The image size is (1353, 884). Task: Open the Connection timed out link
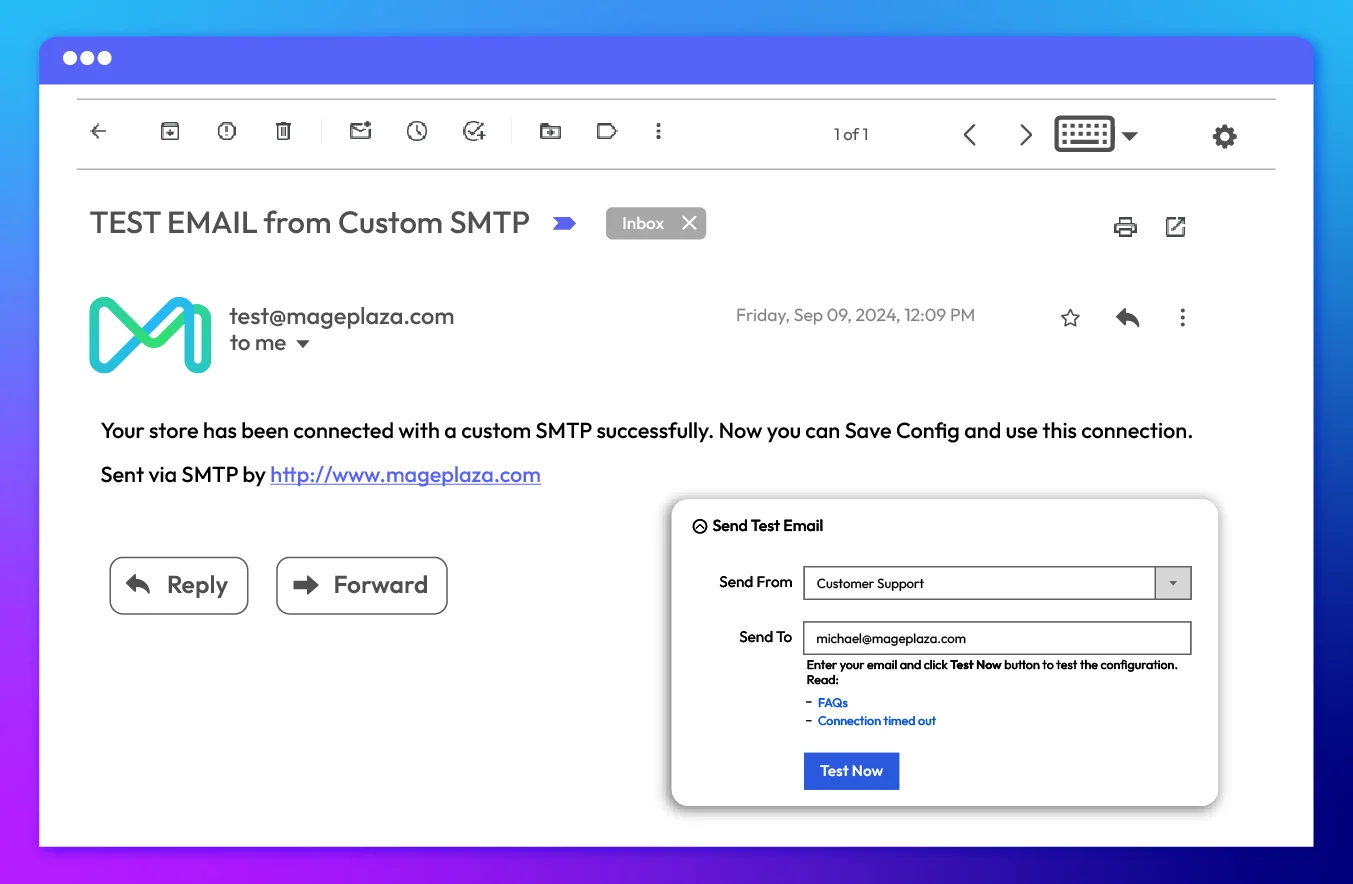pos(877,721)
